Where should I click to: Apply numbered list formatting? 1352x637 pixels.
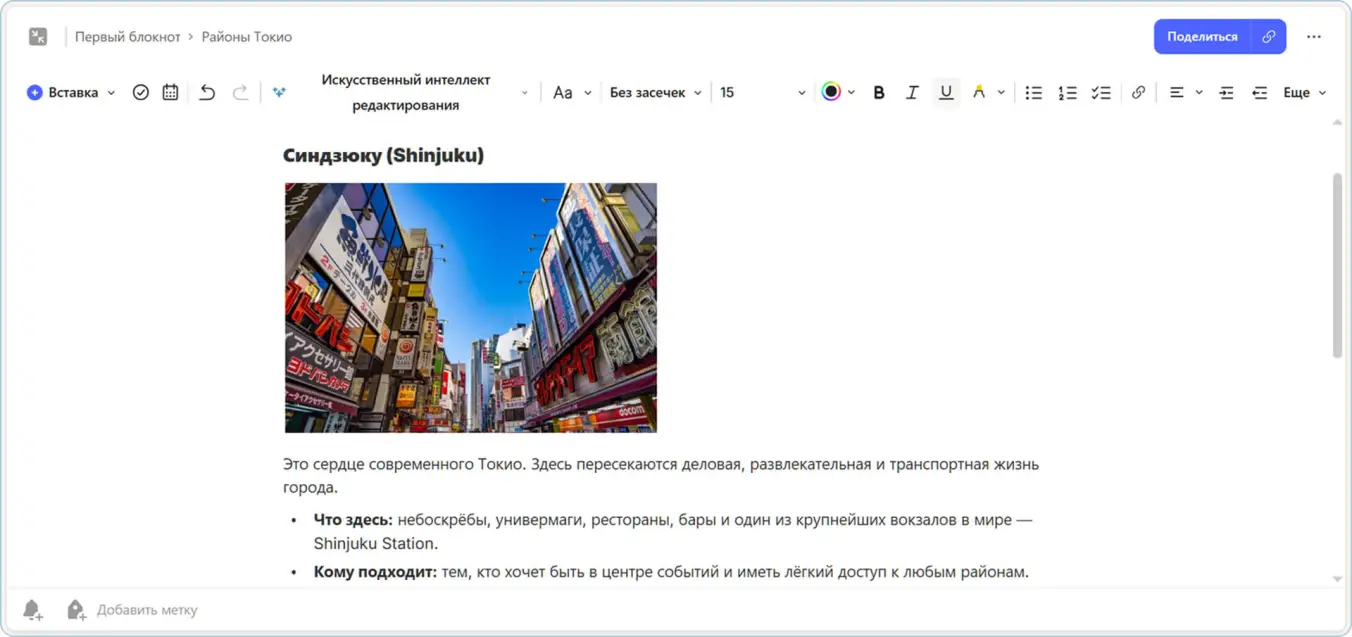click(1067, 92)
